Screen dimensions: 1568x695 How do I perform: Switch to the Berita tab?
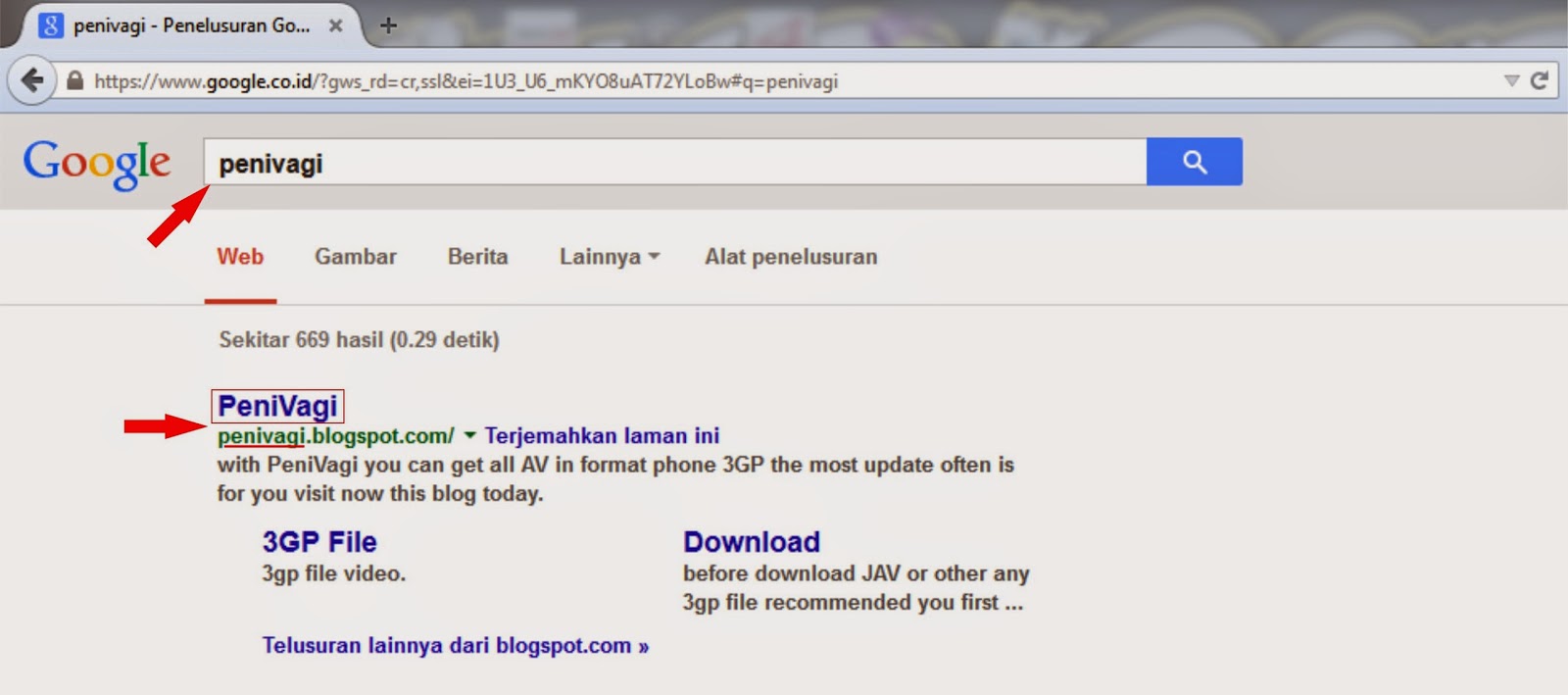[478, 257]
